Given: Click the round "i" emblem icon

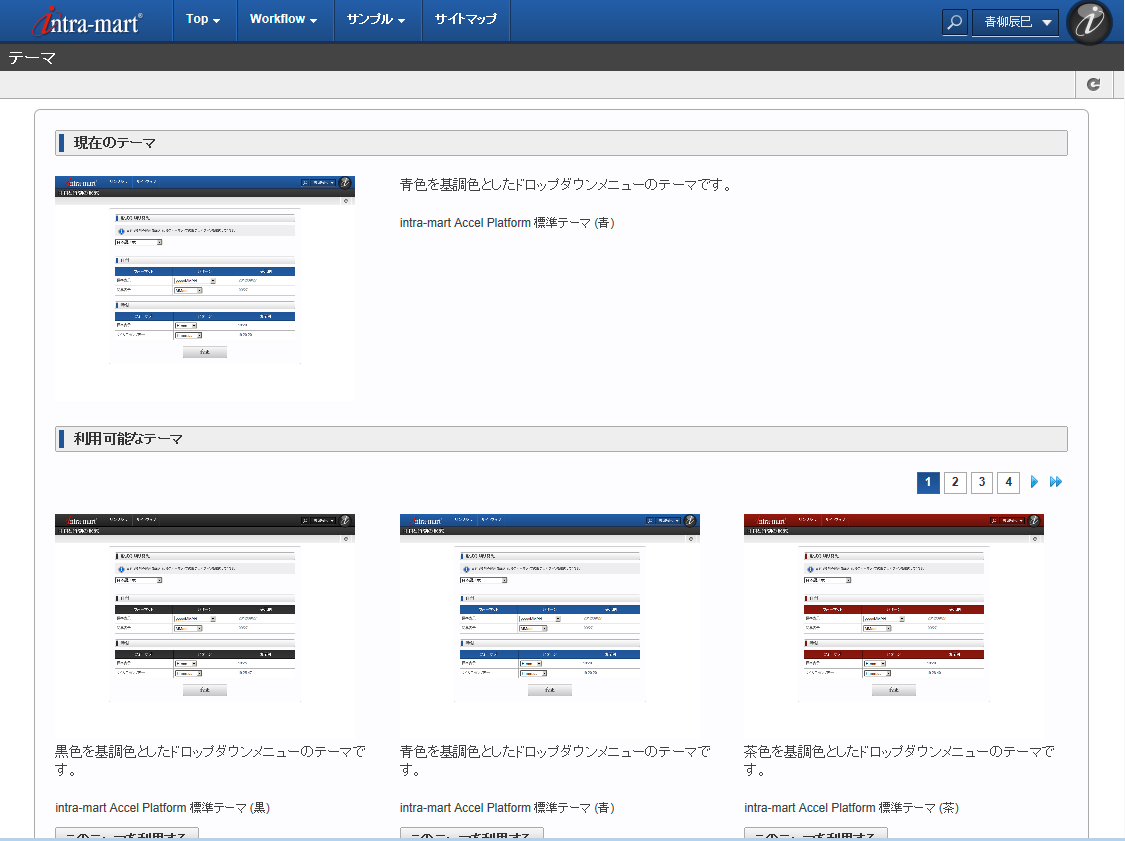Looking at the screenshot, I should 1089,22.
